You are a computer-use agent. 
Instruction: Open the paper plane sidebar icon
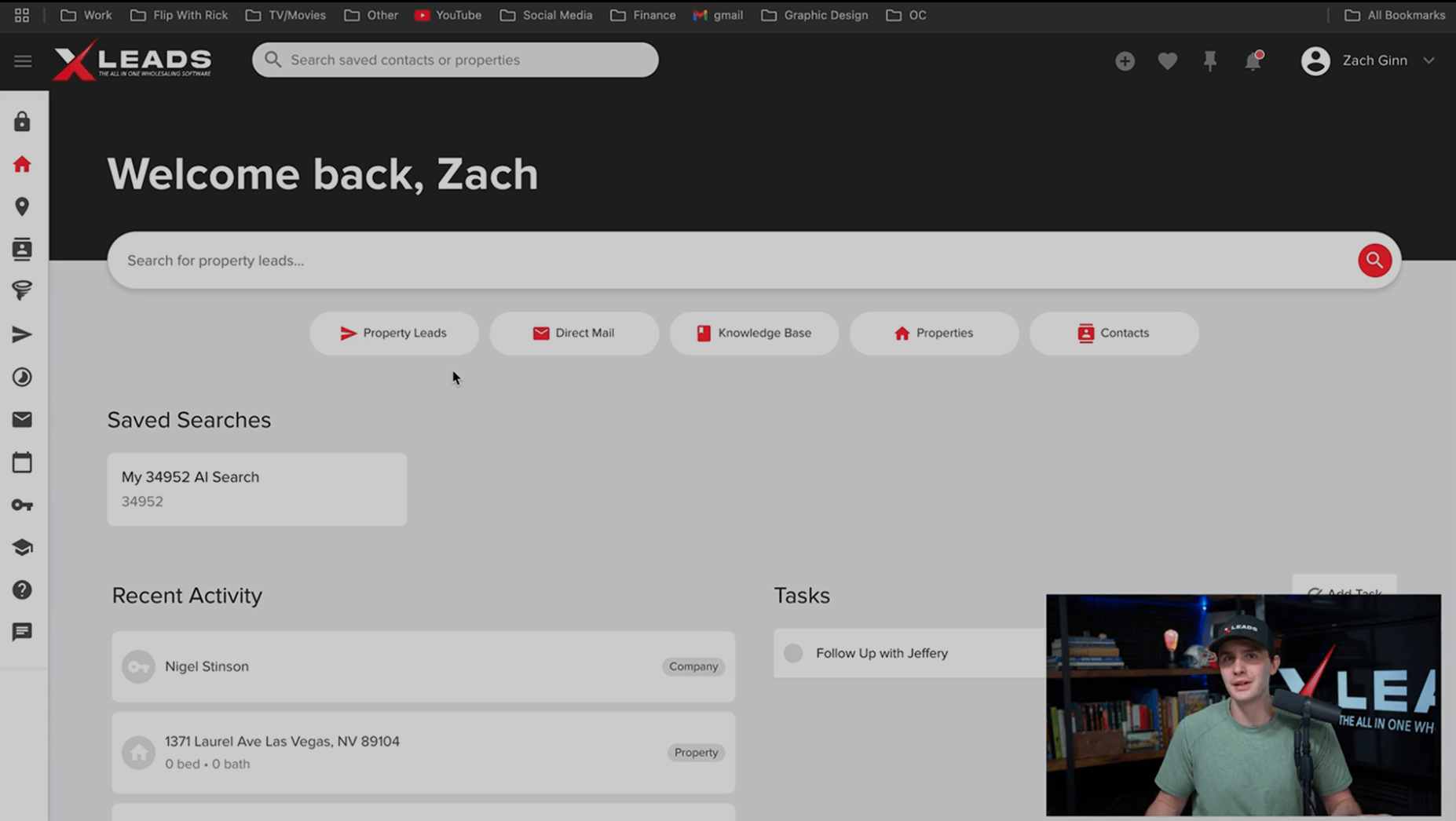click(22, 334)
